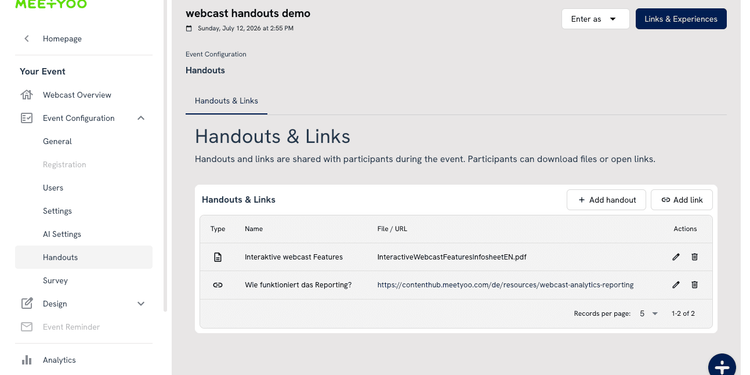Click the Actions column header
The width and height of the screenshot is (750, 375).
[685, 229]
